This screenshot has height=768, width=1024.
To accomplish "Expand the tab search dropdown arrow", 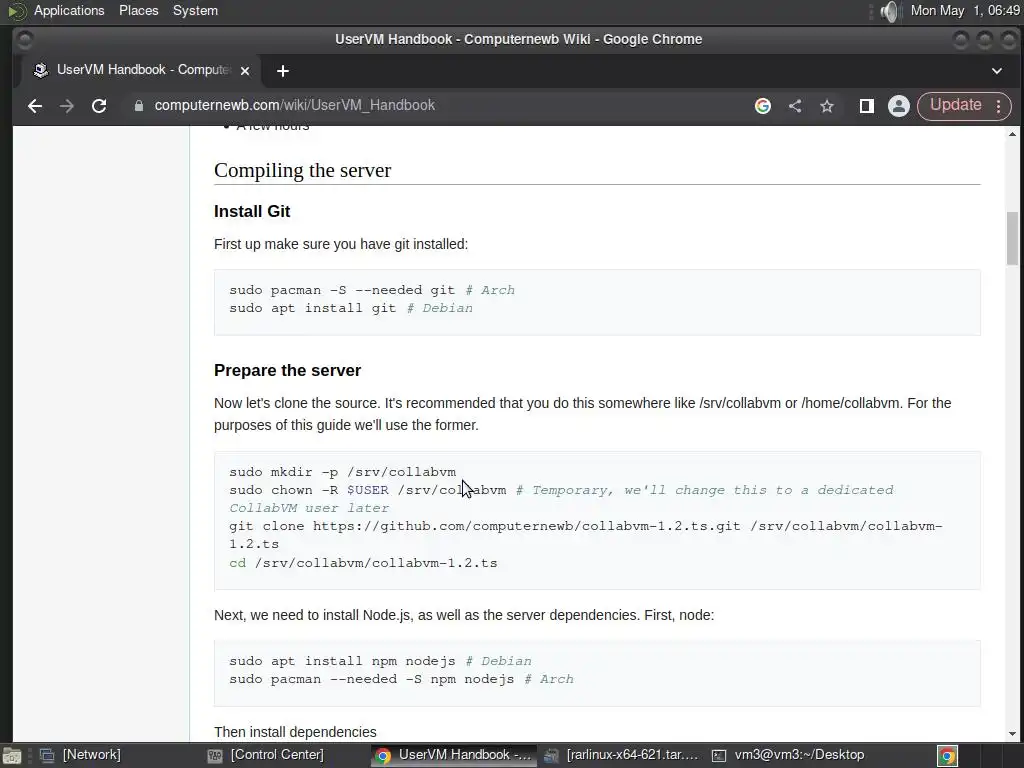I will [997, 71].
